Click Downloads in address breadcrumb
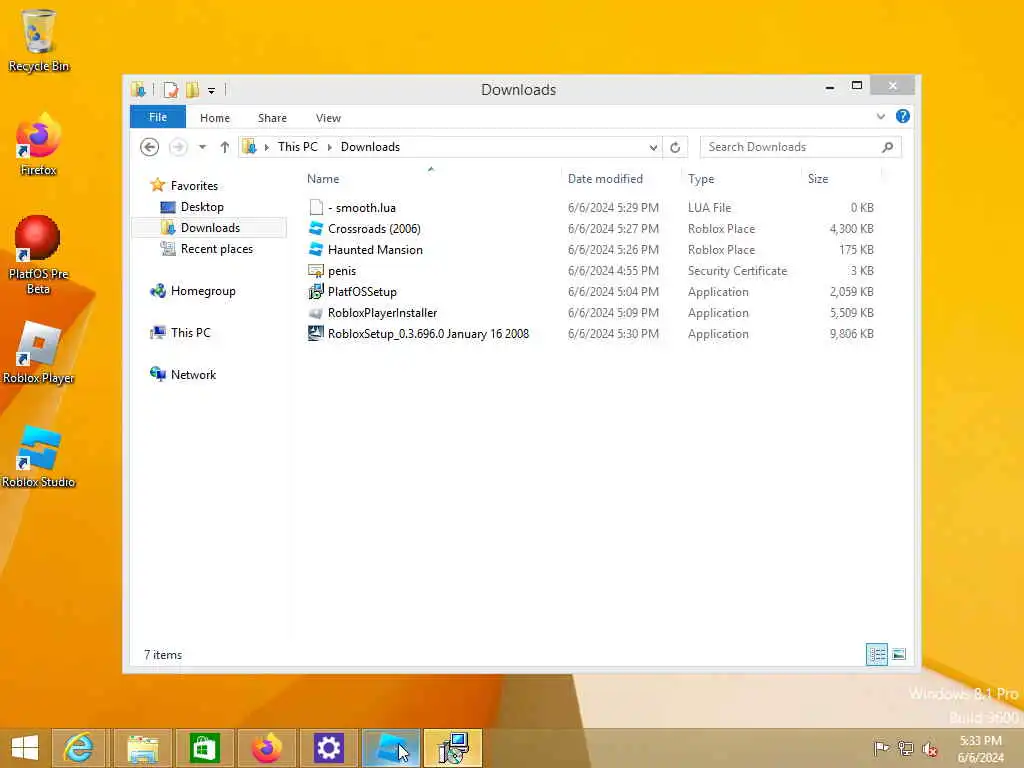This screenshot has width=1024, height=768. [x=370, y=147]
